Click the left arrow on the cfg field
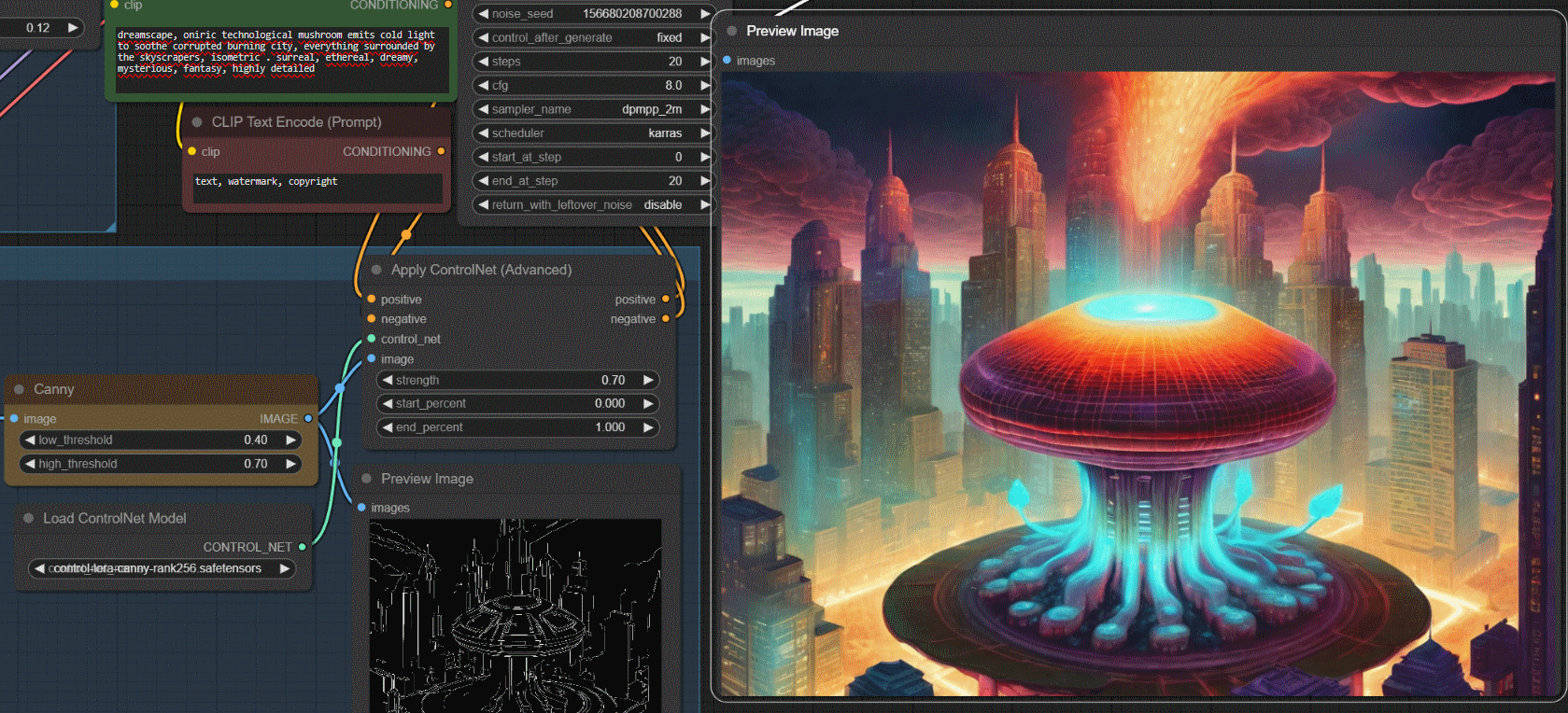 tap(484, 86)
